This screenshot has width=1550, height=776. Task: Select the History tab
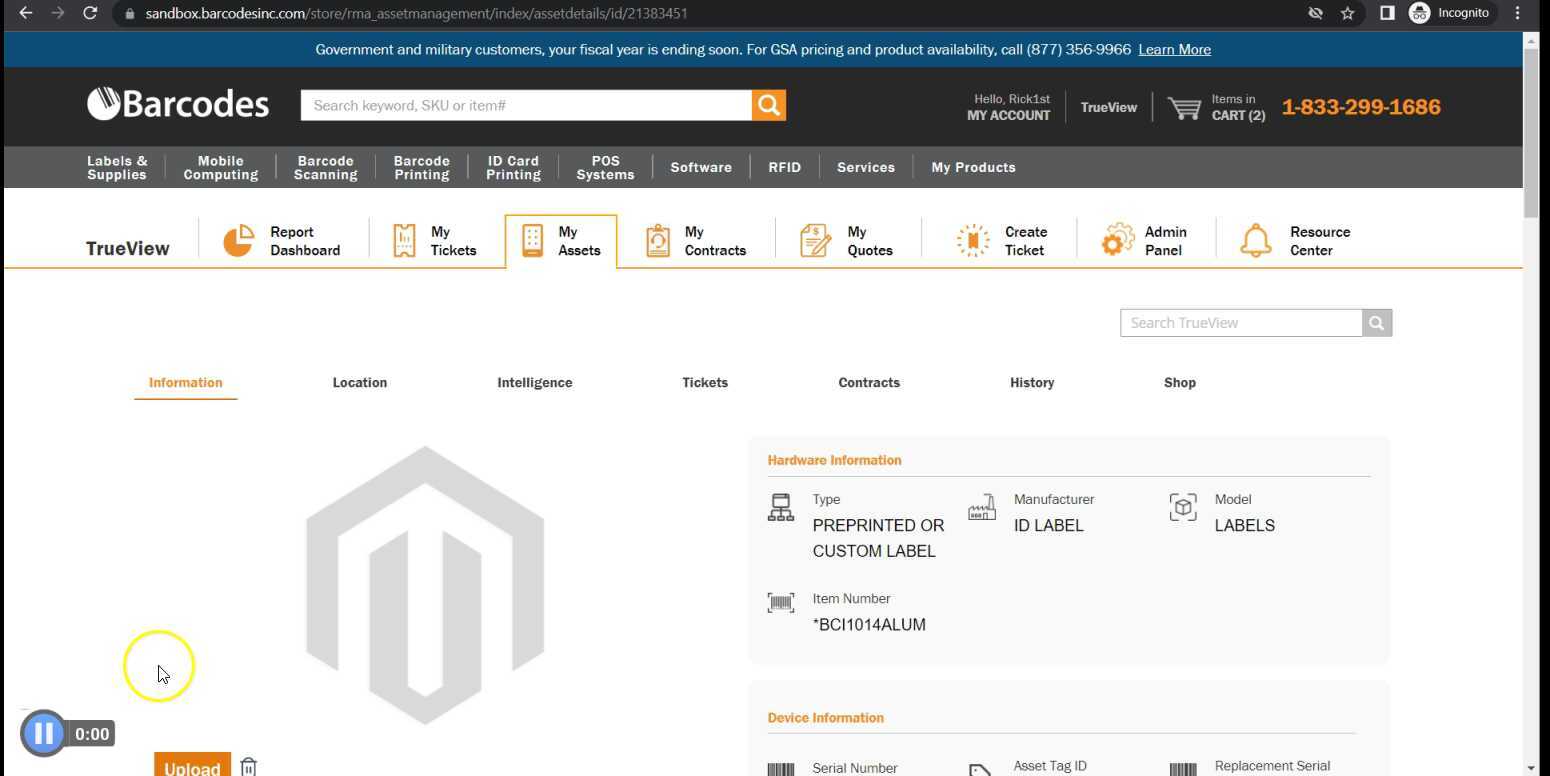tap(1031, 383)
